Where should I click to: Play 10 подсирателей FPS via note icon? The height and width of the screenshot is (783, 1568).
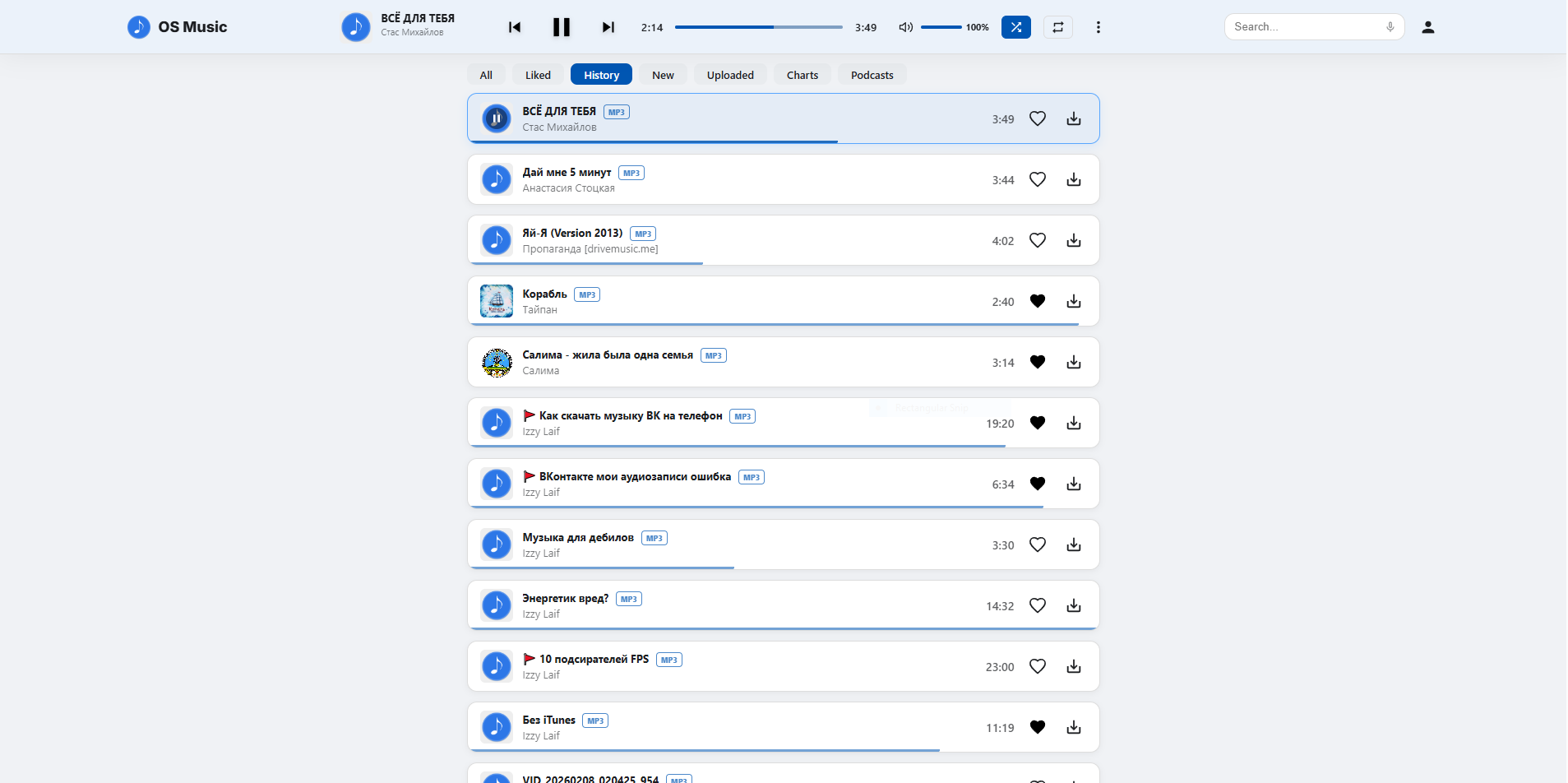[x=497, y=666]
